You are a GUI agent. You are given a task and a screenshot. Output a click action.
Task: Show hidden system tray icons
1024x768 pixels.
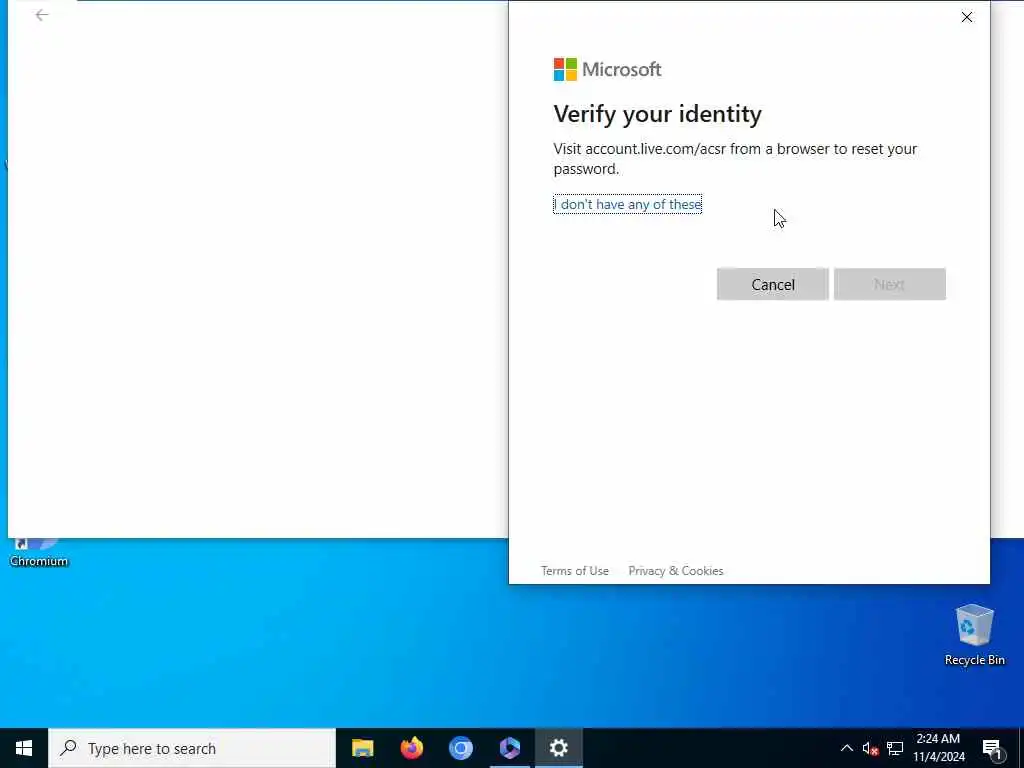[846, 748]
